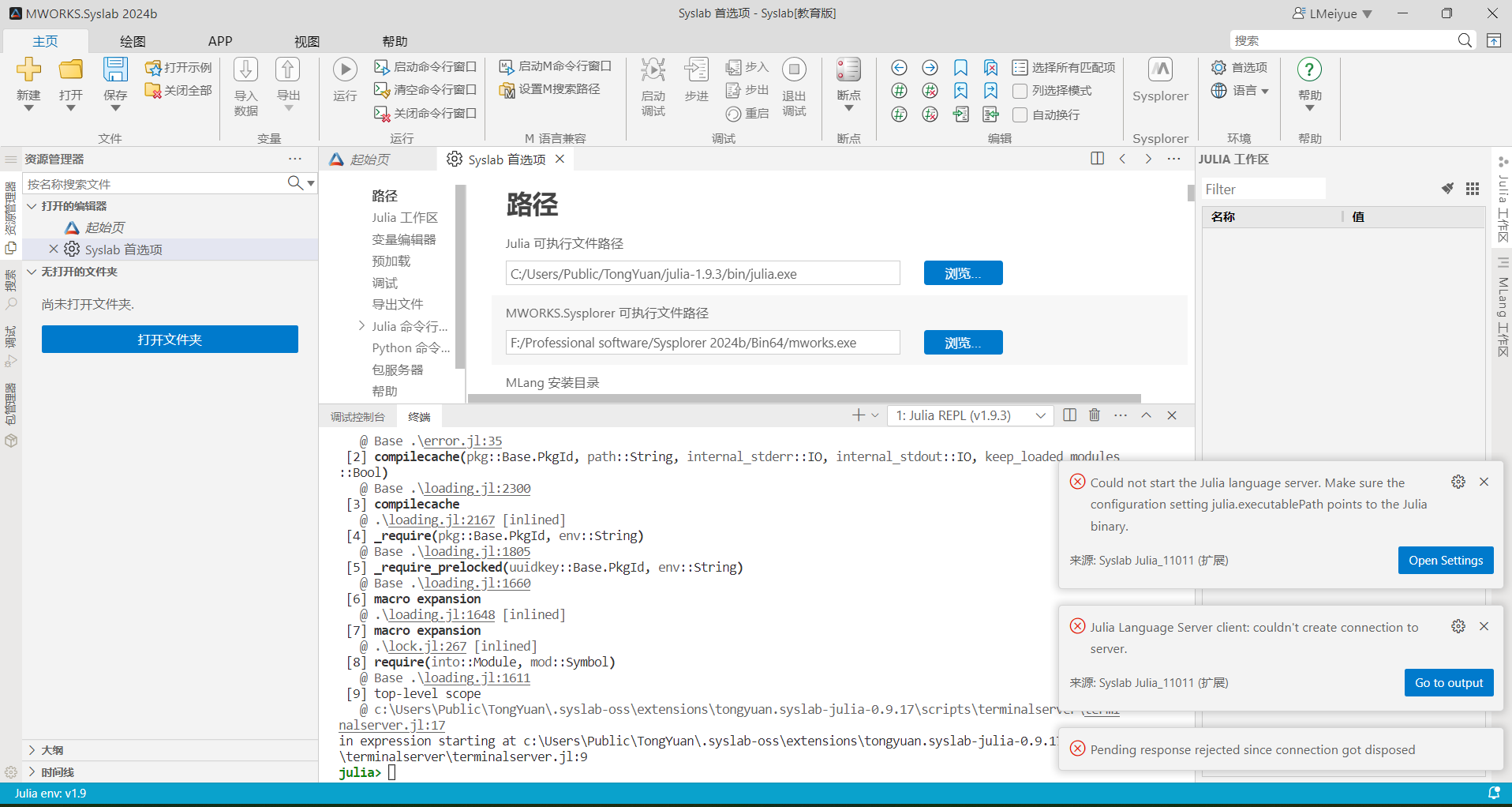Click the clear bookmarks icon with red X
This screenshot has width=1512, height=807.
coord(991,68)
